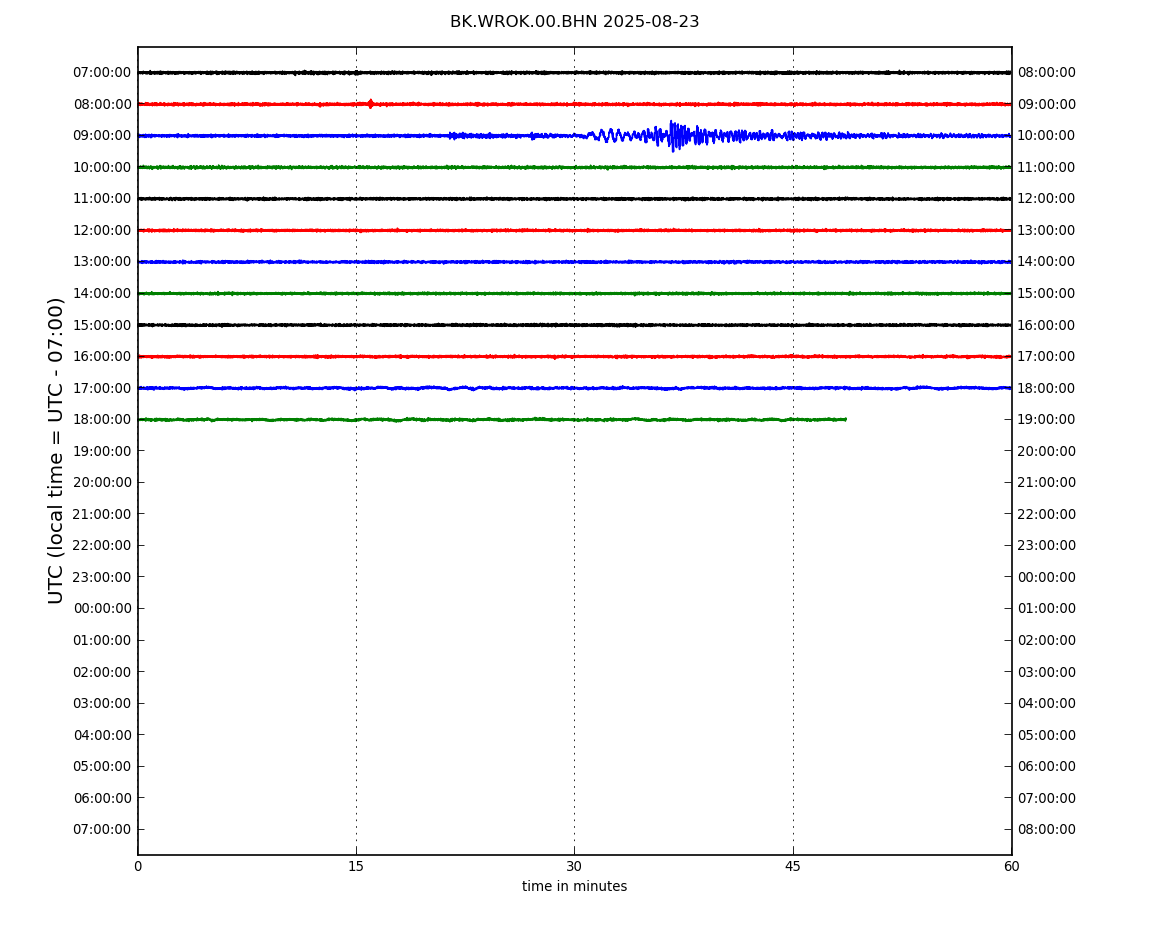Click the x-axis tick label 45
The height and width of the screenshot is (950, 1150).
(x=793, y=866)
